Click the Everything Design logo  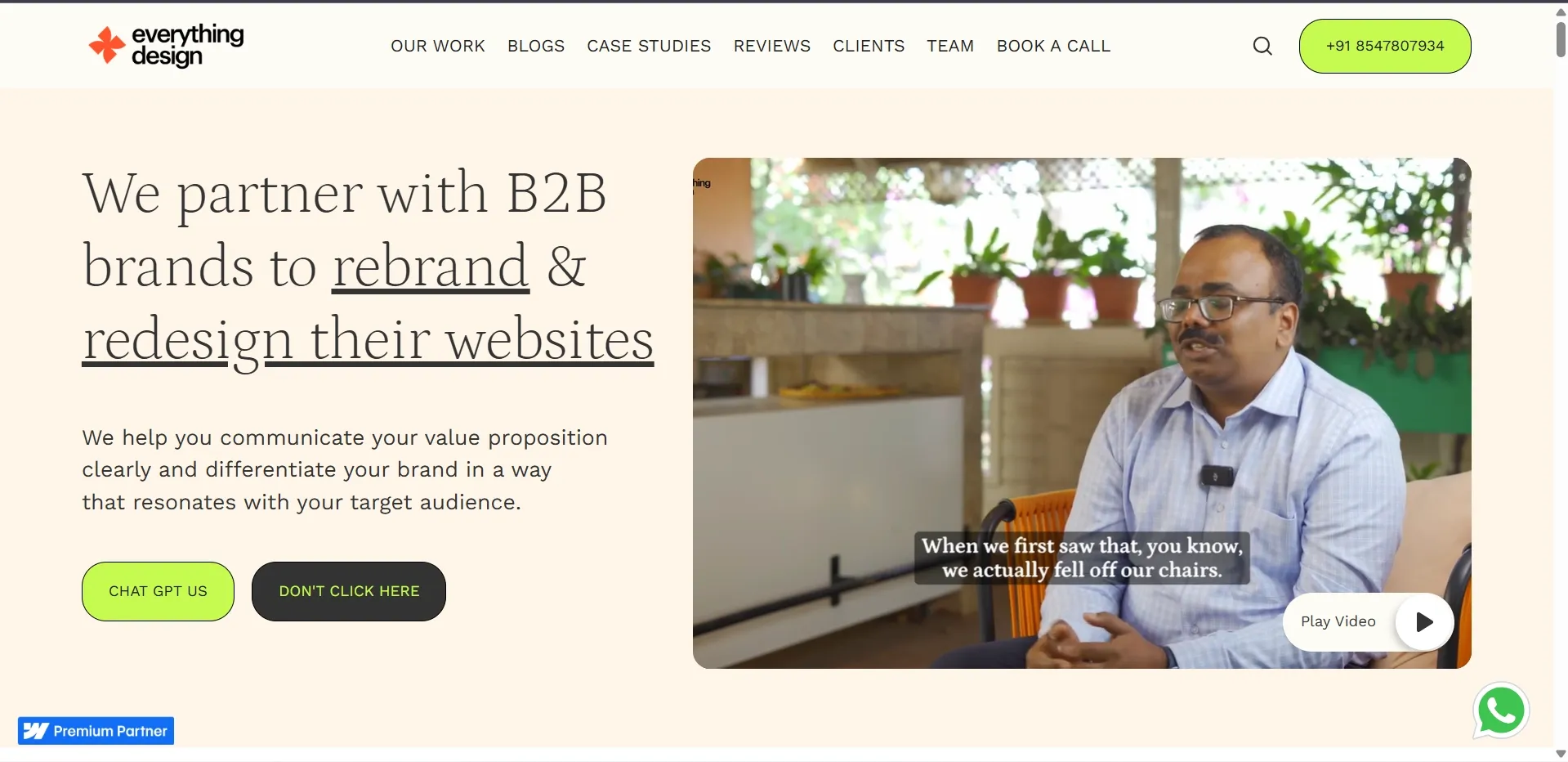point(167,46)
